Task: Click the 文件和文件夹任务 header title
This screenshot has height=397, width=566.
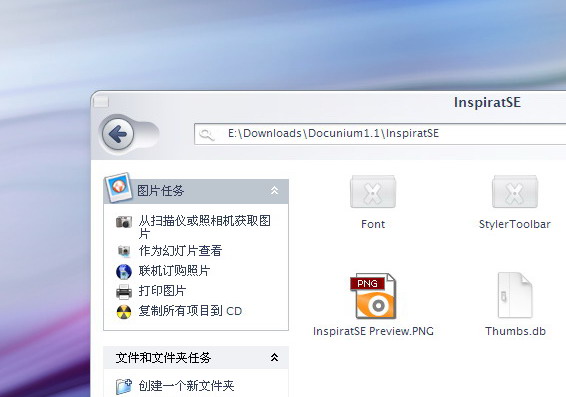Action: (x=163, y=358)
